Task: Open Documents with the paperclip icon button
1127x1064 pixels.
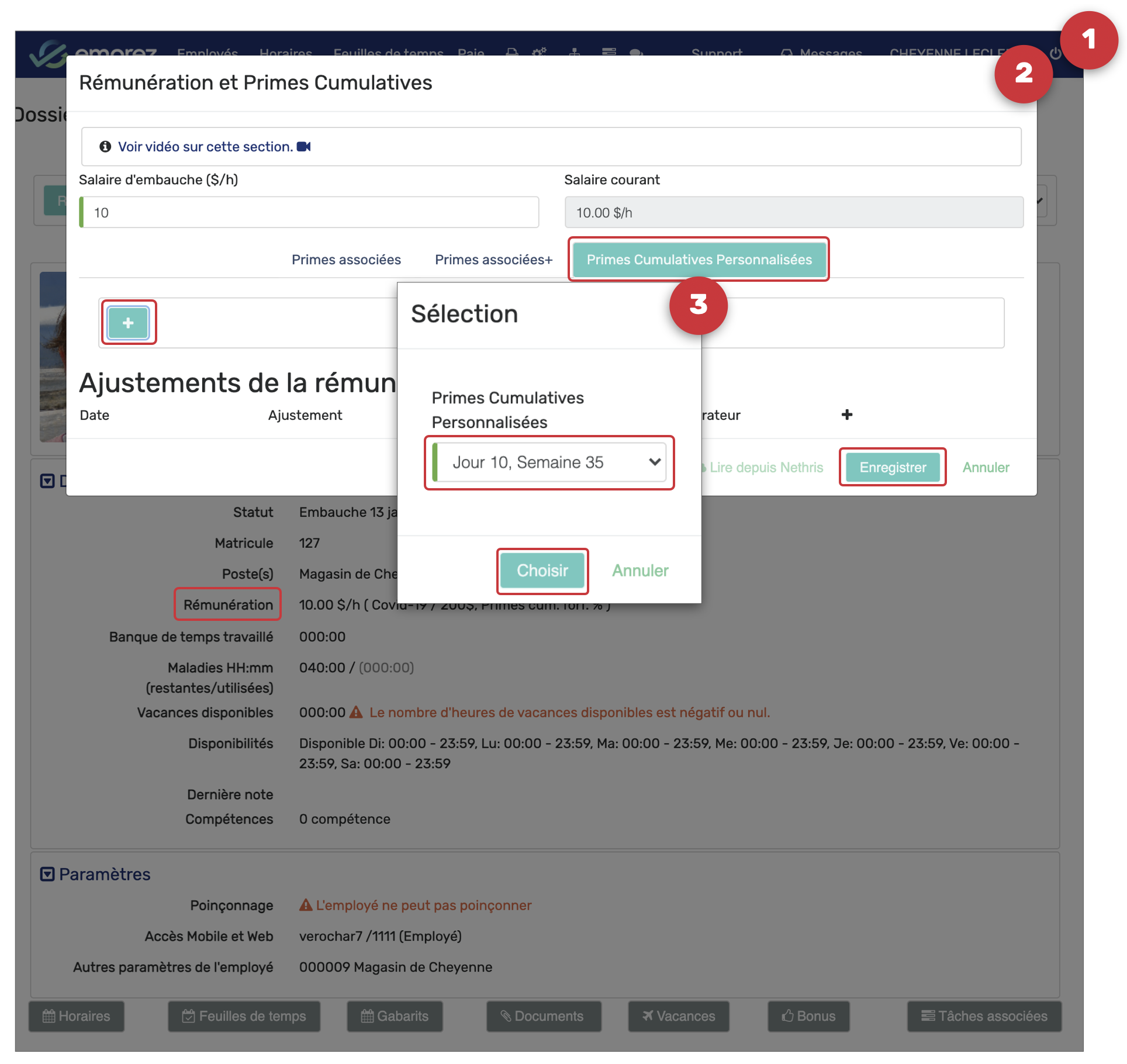Action: [x=543, y=1016]
